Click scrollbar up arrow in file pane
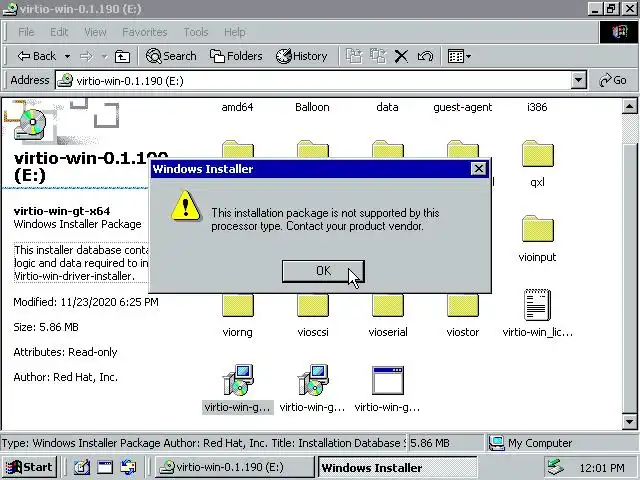 coord(629,107)
